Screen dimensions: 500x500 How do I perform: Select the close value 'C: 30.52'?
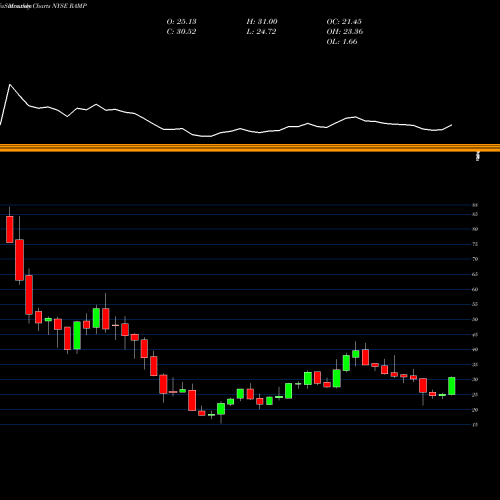click(181, 32)
